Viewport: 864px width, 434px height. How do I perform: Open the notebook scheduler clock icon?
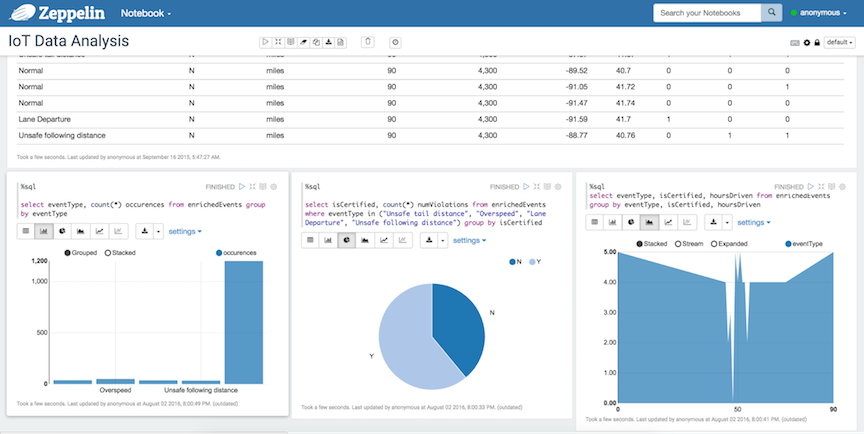(395, 42)
